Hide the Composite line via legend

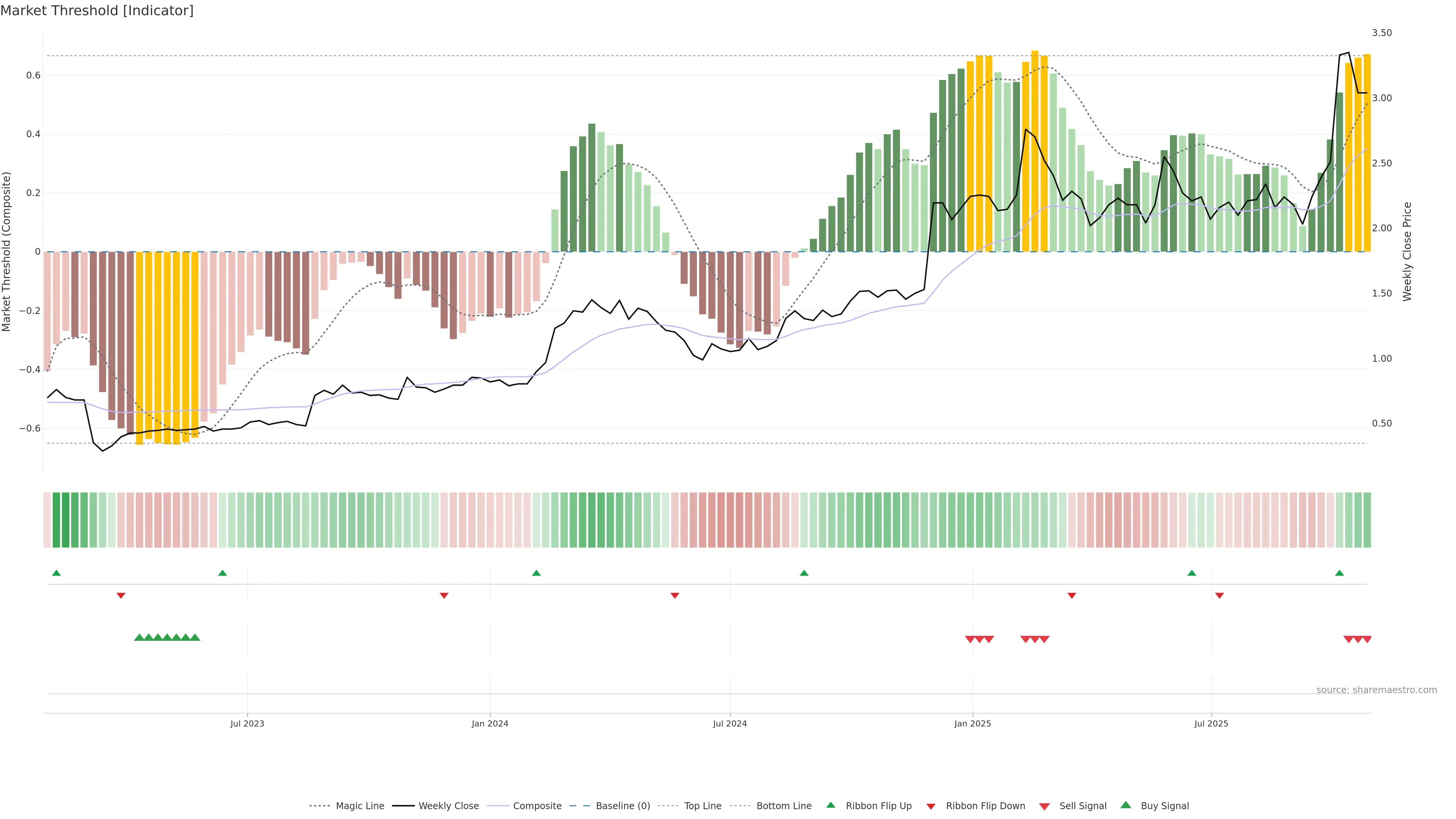click(537, 806)
